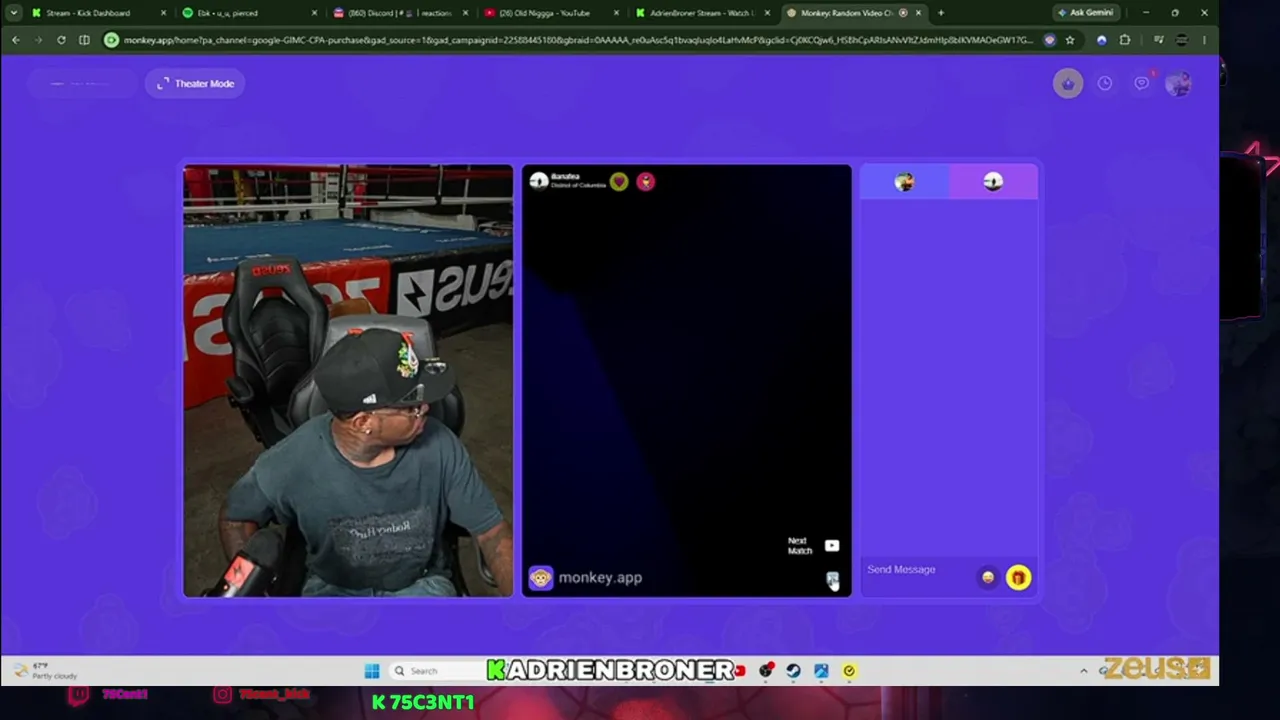Open the Windows Start menu

[372, 671]
